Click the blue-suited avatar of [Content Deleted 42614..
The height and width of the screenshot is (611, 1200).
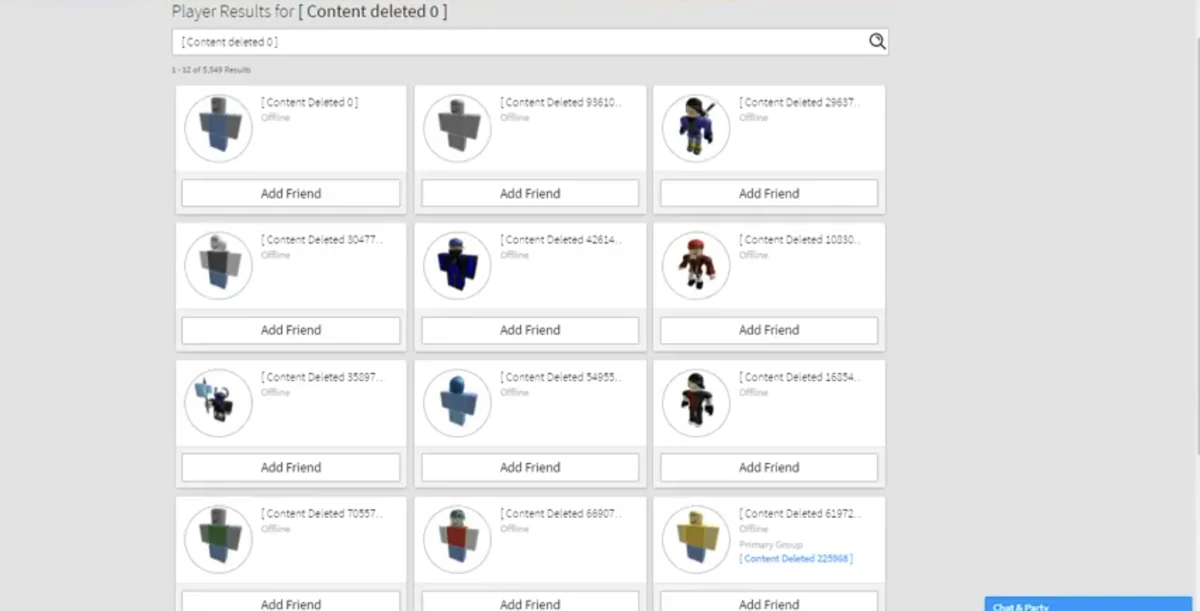tap(457, 264)
